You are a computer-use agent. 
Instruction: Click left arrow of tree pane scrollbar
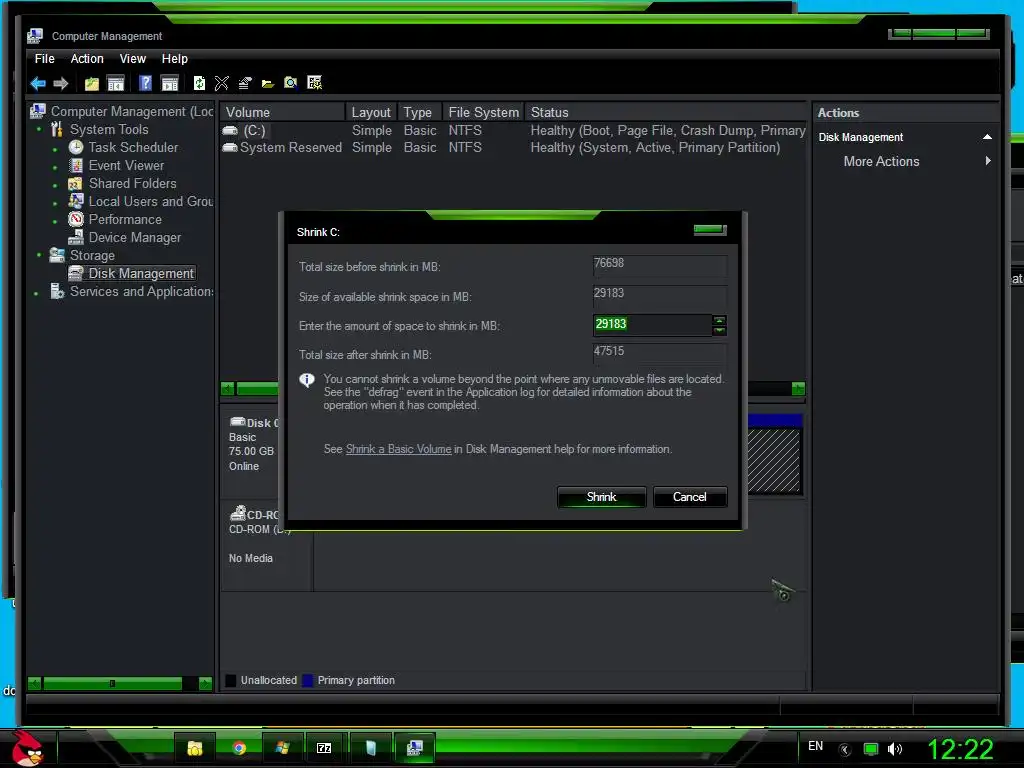(35, 684)
